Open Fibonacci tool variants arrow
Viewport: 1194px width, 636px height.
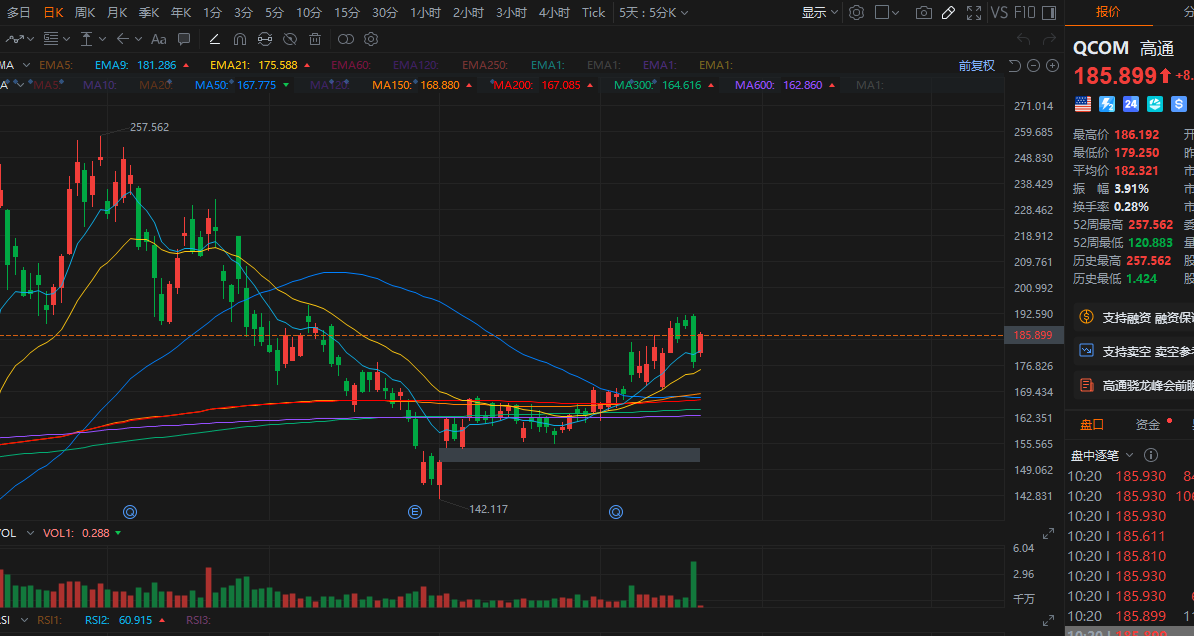click(66, 39)
